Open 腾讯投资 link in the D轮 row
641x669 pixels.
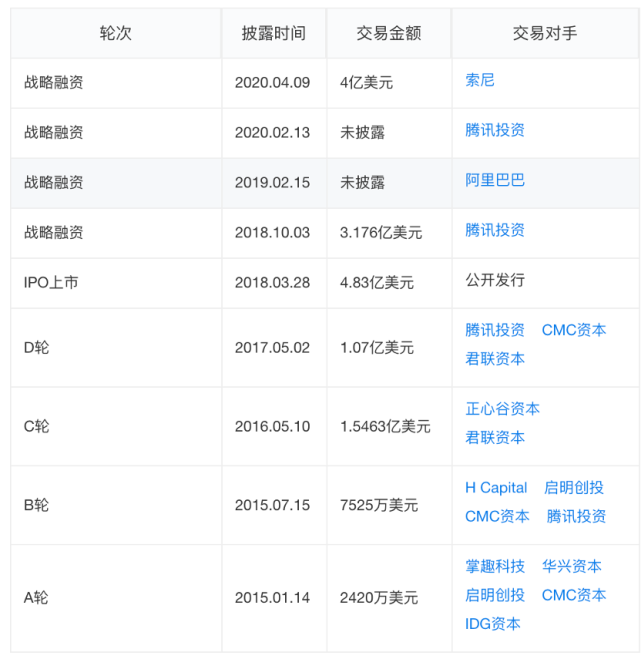tap(494, 330)
